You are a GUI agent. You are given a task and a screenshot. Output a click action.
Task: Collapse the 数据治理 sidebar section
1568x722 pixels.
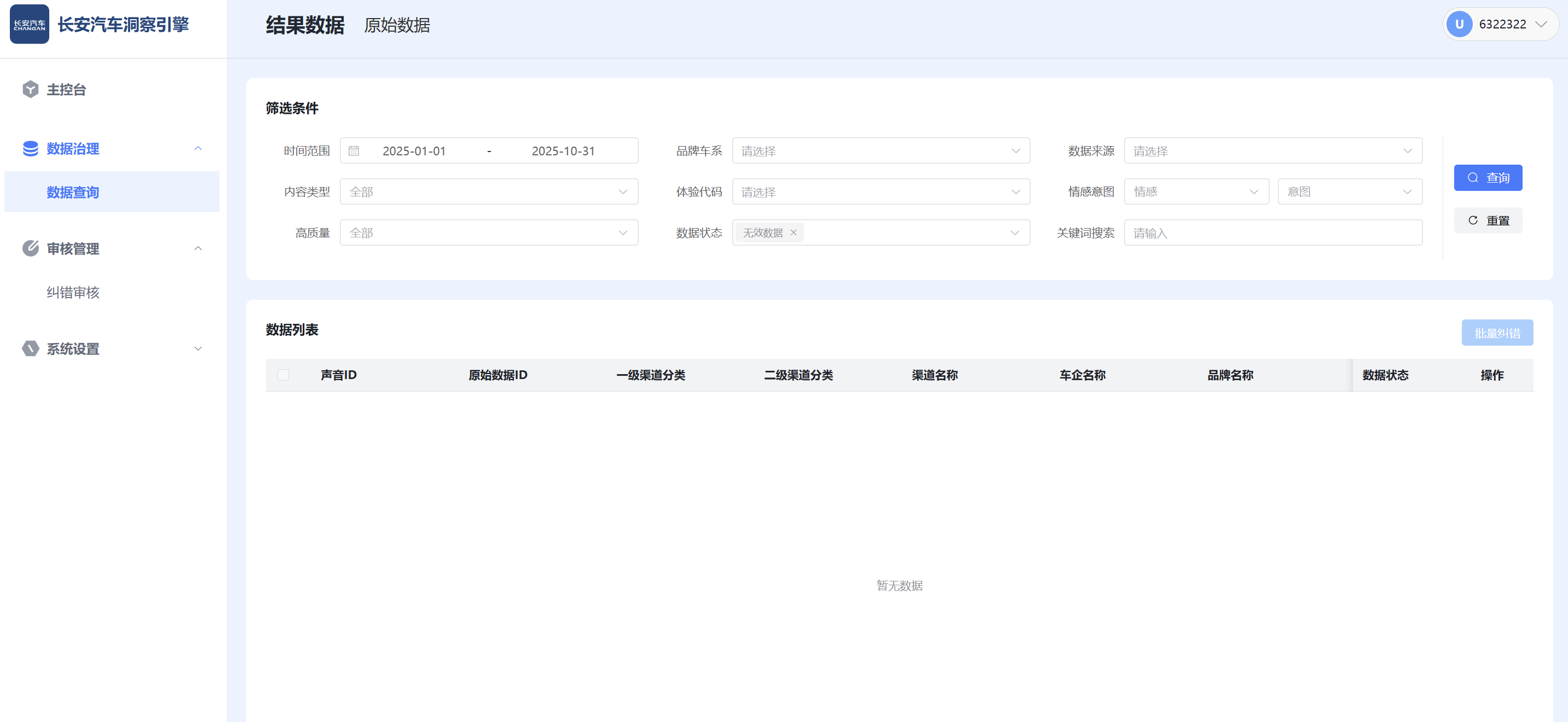(x=198, y=148)
